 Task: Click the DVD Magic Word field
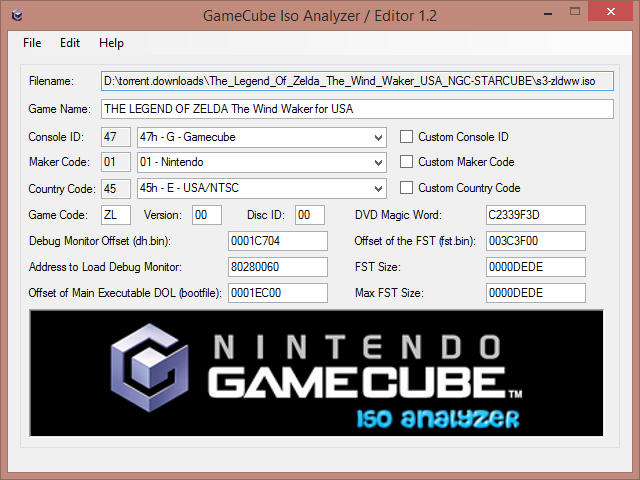coord(536,215)
